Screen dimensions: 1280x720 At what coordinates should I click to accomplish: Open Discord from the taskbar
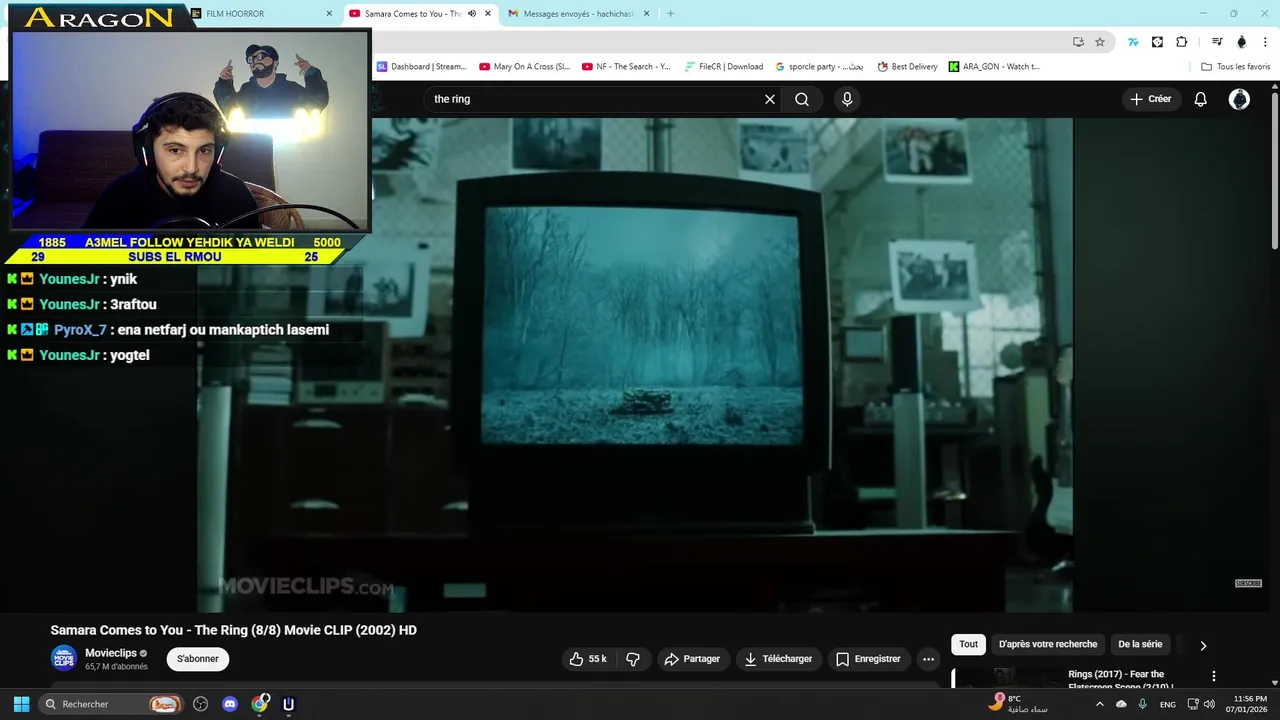230,704
